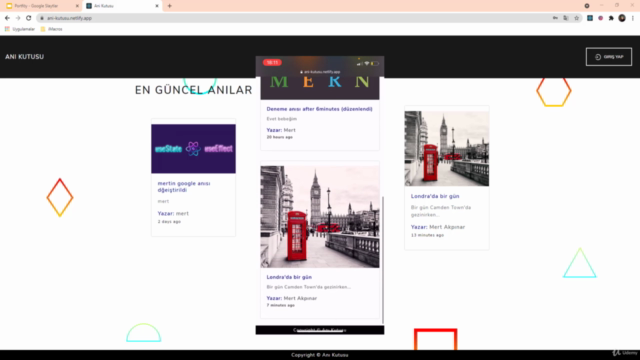Viewport: 640px width, 360px height.
Task: Click 'Yazar: mert' on the useState card
Action: [173, 213]
